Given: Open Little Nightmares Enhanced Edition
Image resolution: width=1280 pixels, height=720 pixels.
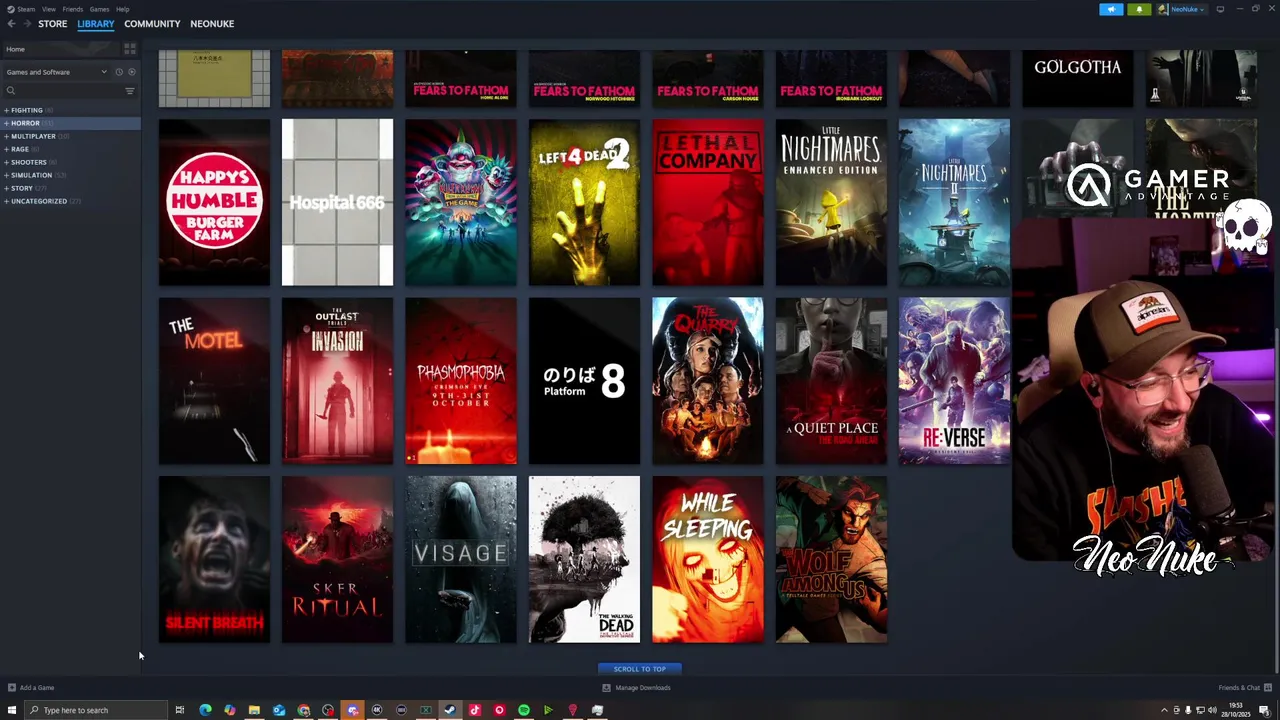Looking at the screenshot, I should [x=831, y=202].
